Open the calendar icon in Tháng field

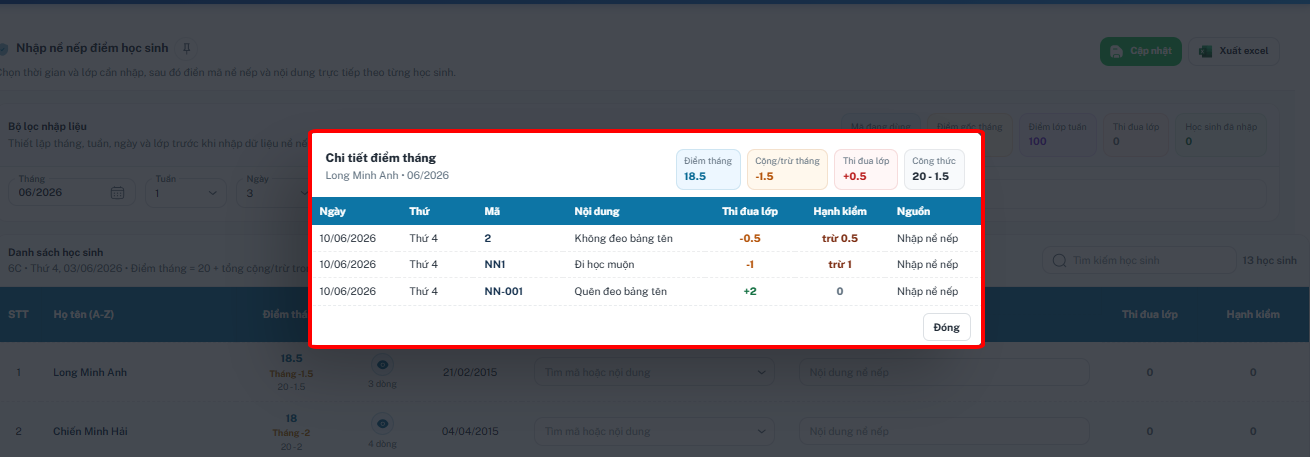(117, 192)
